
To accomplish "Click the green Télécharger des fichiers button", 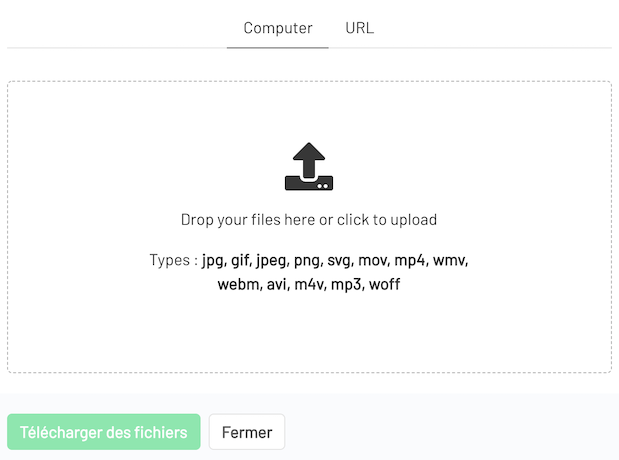I will [x=104, y=432].
